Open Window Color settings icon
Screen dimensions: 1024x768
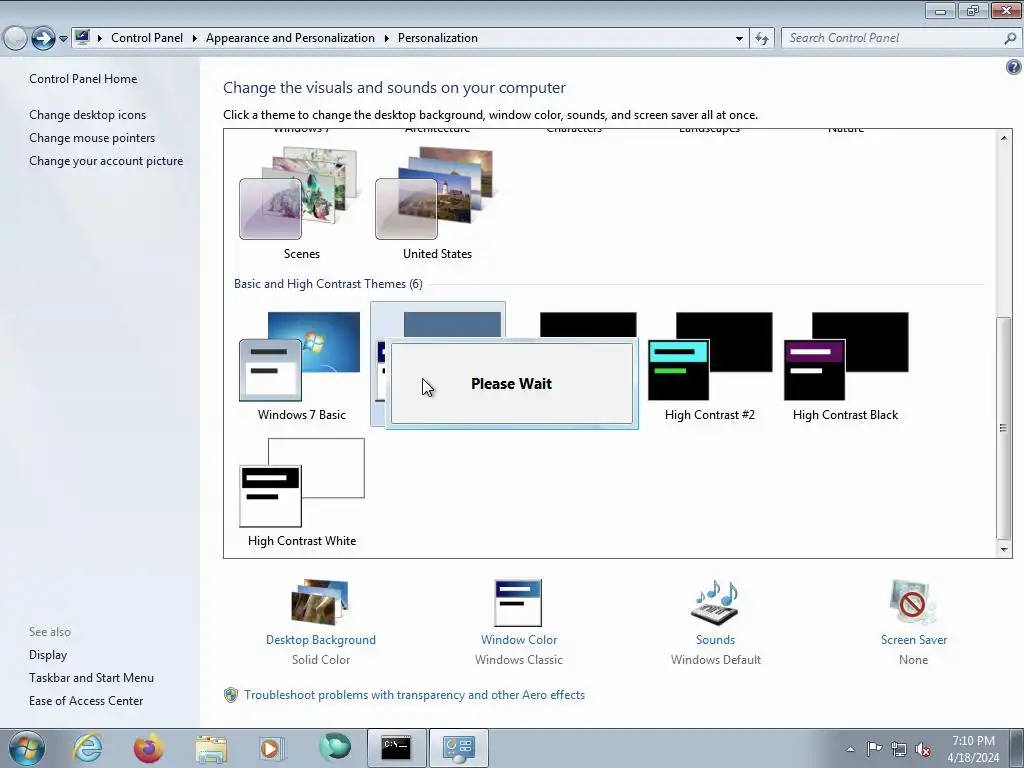pyautogui.click(x=519, y=602)
